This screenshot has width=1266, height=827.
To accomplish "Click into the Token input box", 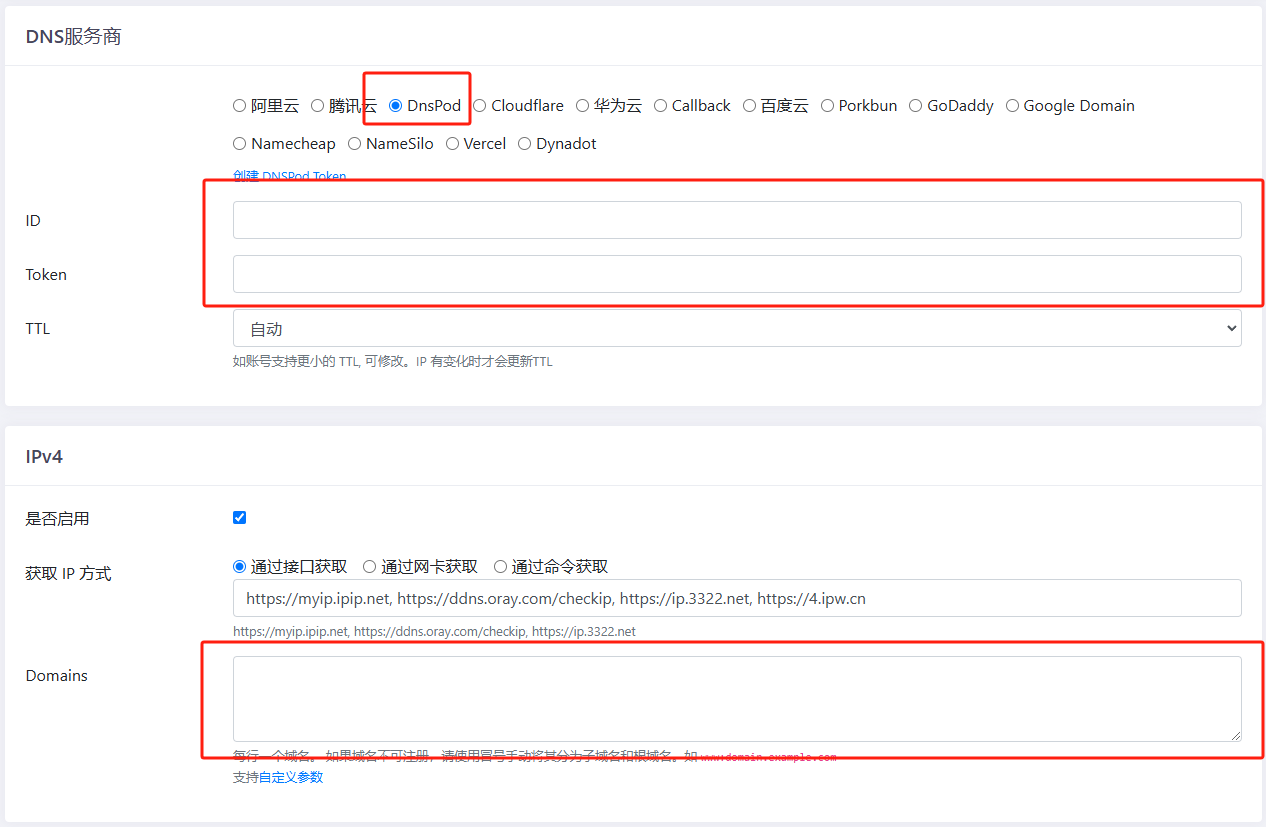I will 737,274.
